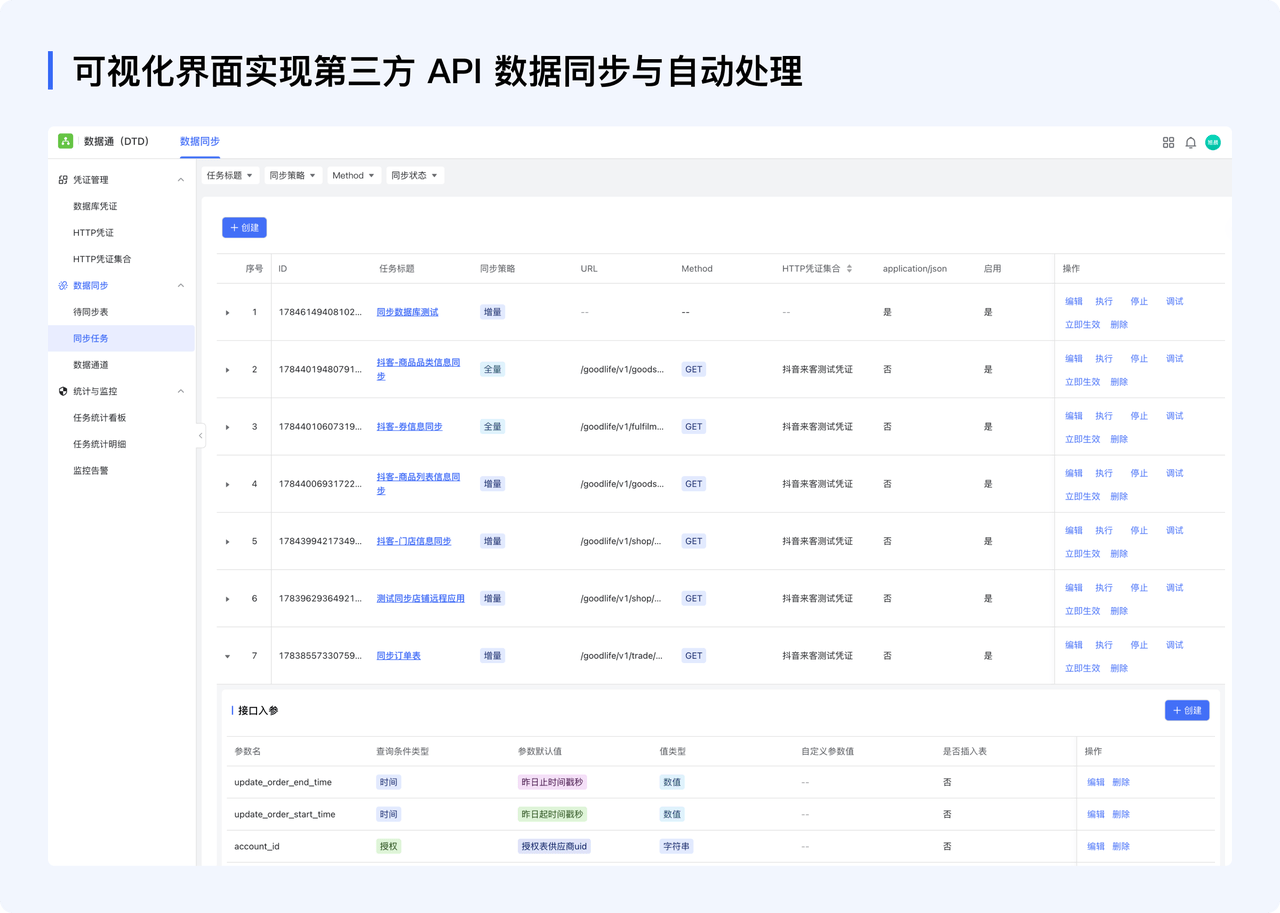
Task: Open 监控告警 in the sidebar
Action: (91, 471)
